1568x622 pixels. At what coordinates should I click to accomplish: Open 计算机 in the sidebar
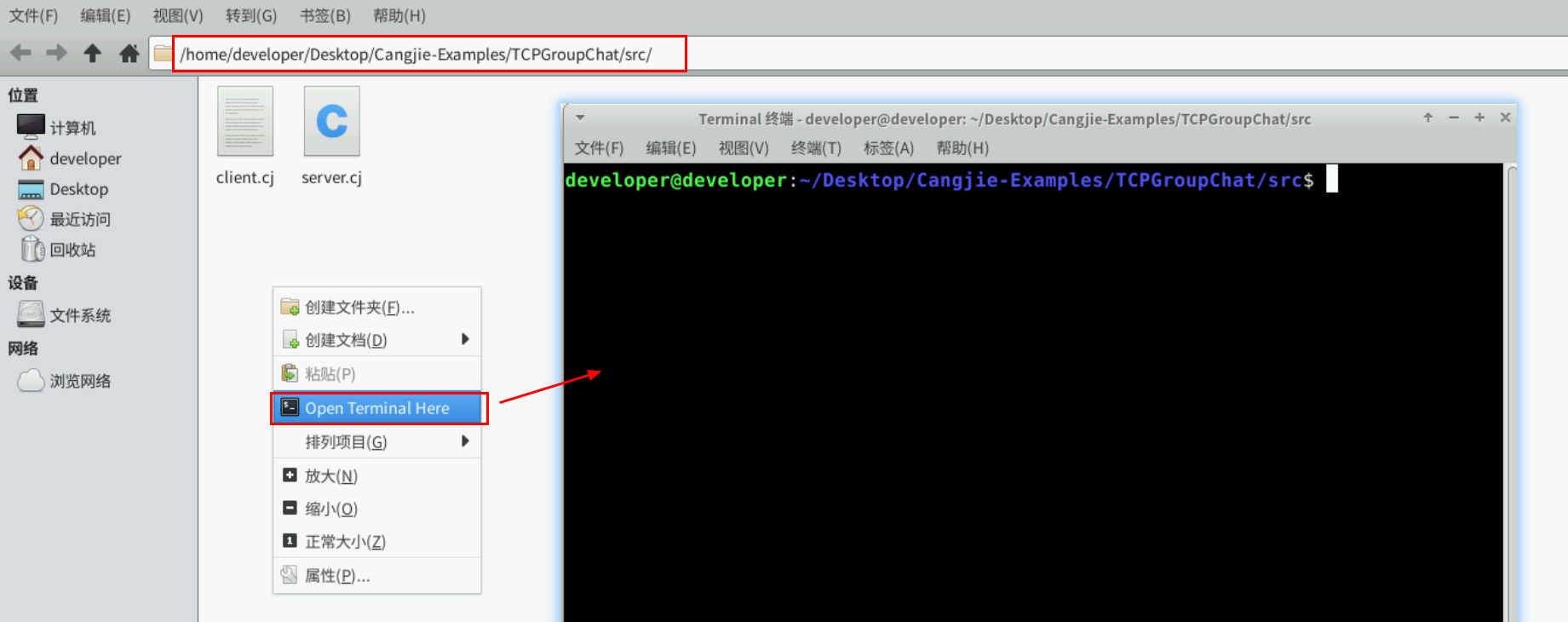pos(56,127)
